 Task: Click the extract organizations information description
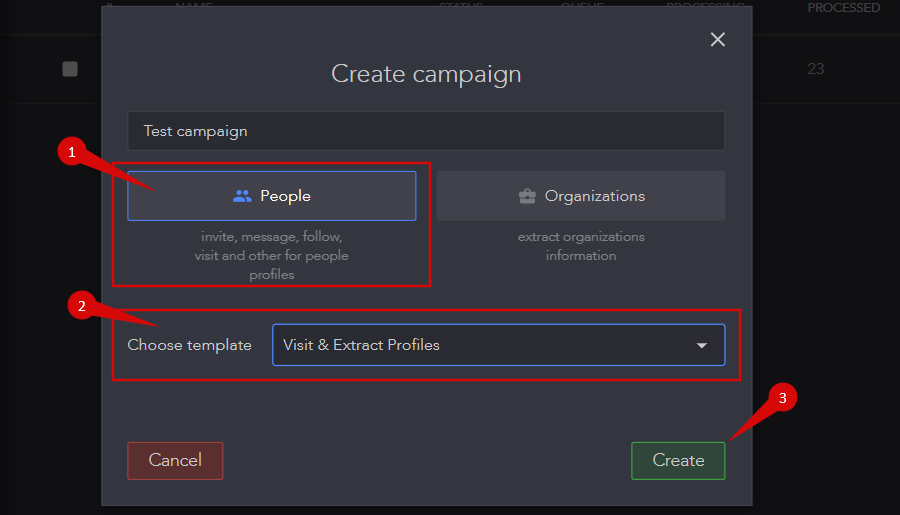(581, 246)
